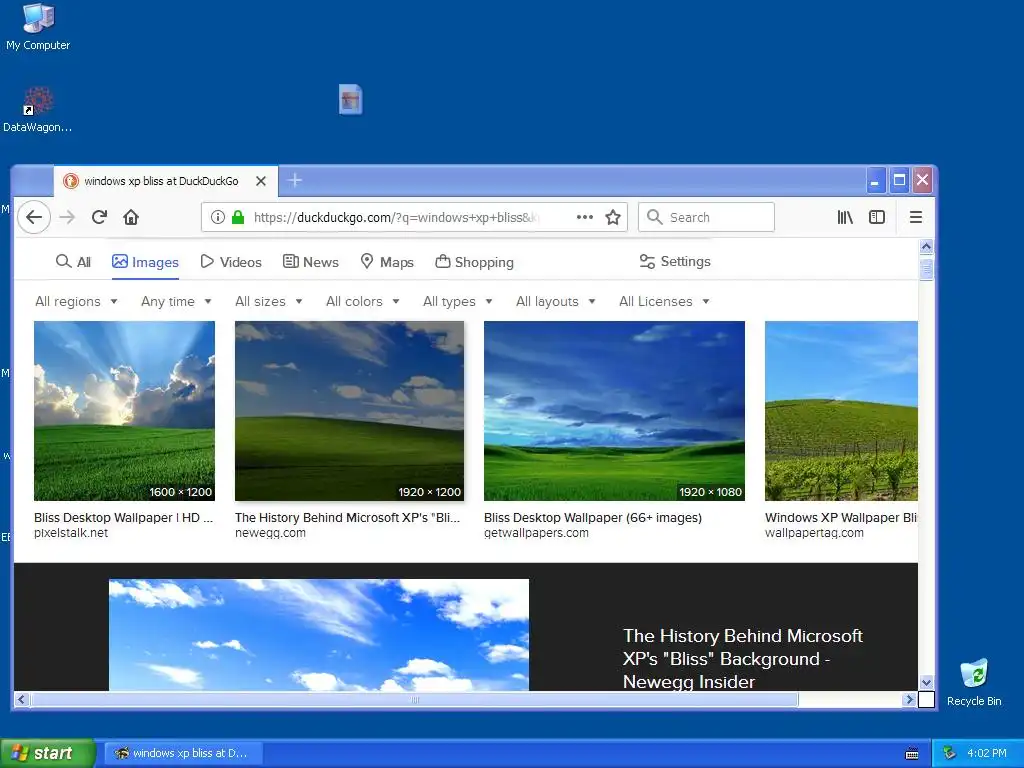The image size is (1024, 768).
Task: Click the vertical scrollbar up arrow
Action: pos(926,247)
